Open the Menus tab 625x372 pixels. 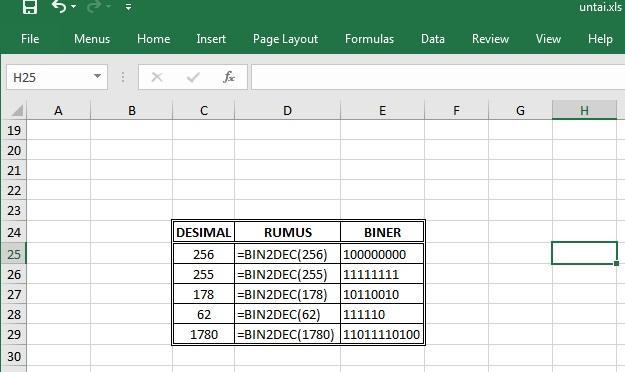[92, 39]
